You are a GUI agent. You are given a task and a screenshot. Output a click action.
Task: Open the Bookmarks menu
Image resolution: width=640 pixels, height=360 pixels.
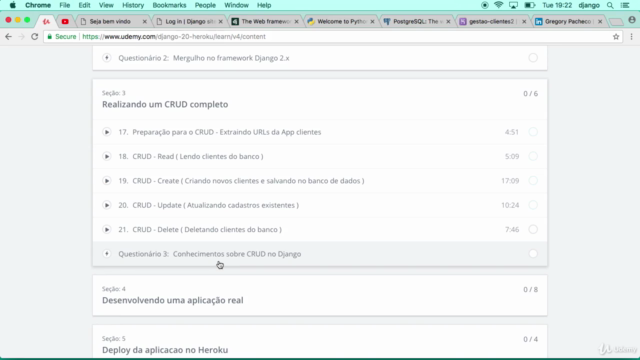169,5
